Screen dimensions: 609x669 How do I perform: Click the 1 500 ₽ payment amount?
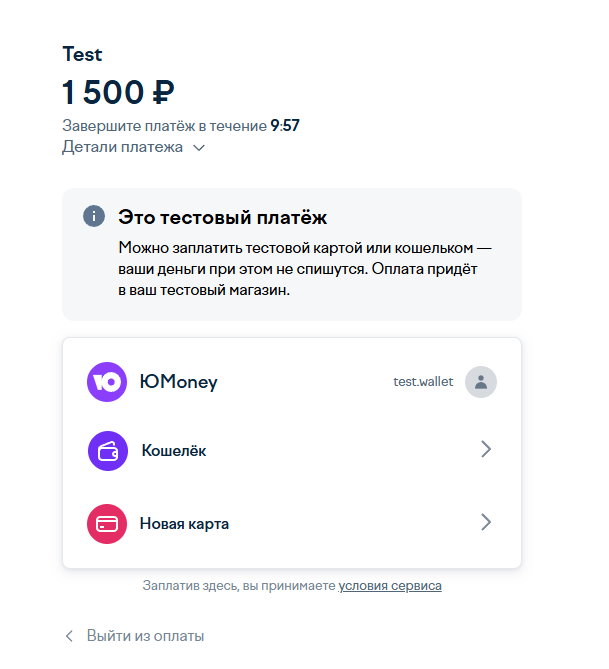click(x=118, y=93)
